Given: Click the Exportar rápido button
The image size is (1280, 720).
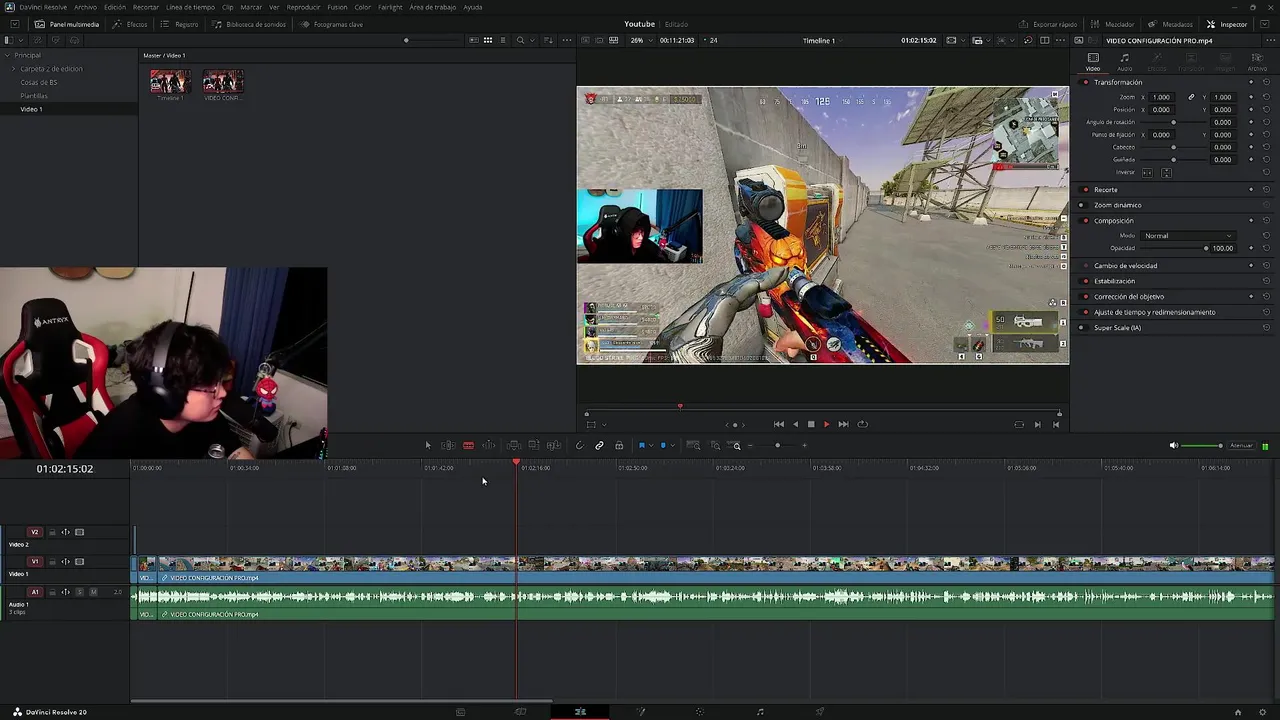Looking at the screenshot, I should tap(1048, 24).
